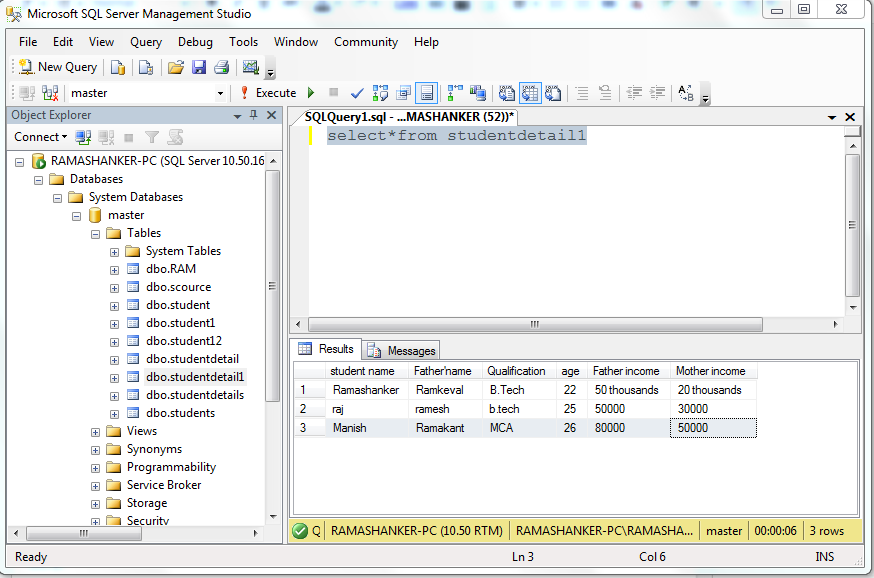
Task: Expand the dbo.studentdetail1 table
Action: pyautogui.click(x=114, y=378)
